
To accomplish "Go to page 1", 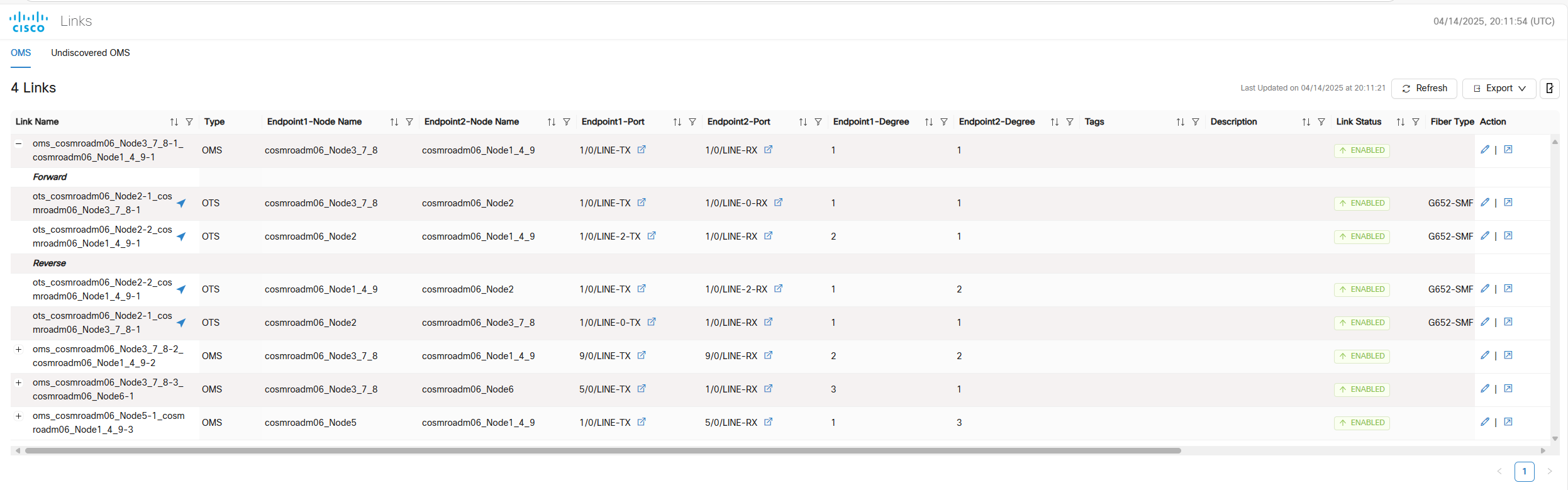I will click(1525, 472).
